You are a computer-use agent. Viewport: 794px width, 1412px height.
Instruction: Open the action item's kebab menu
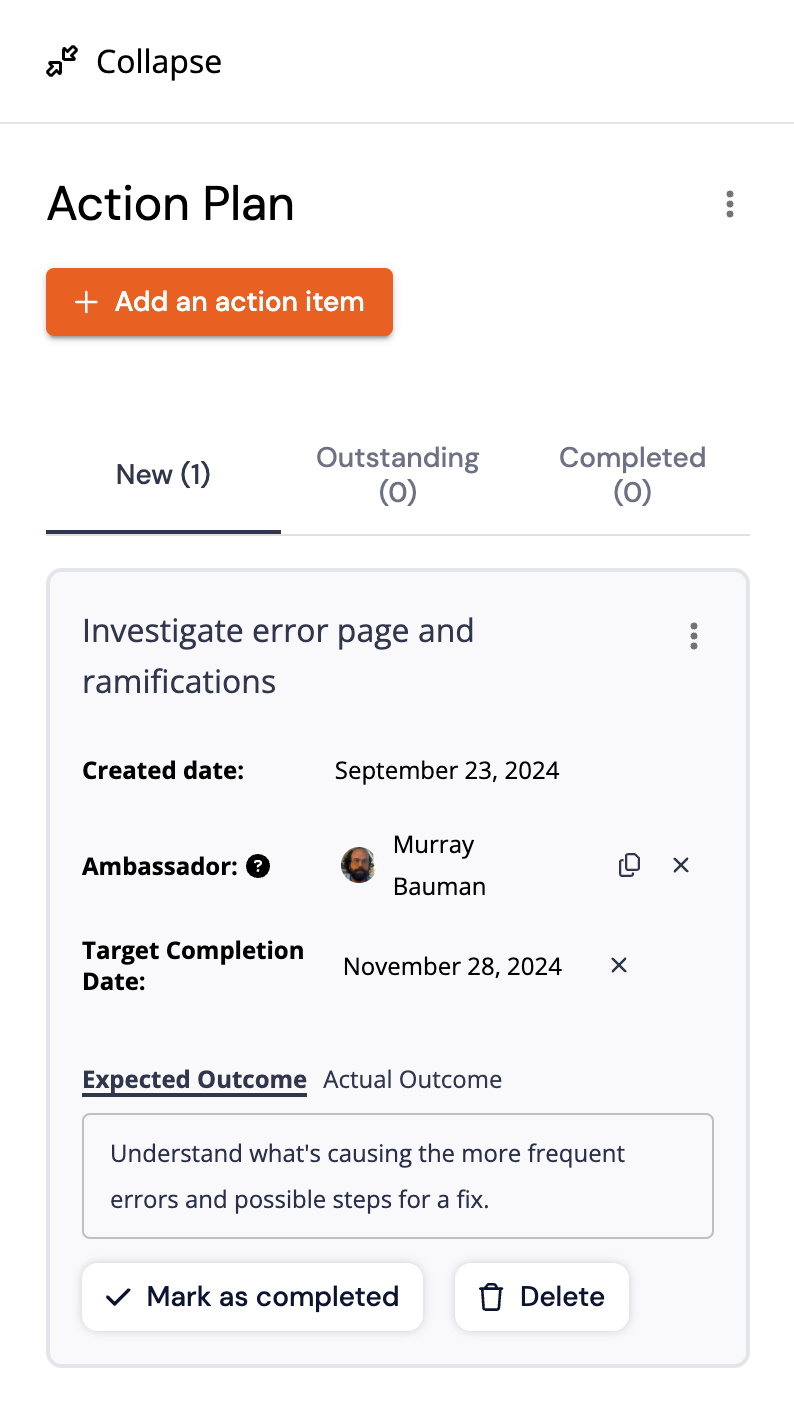(694, 636)
